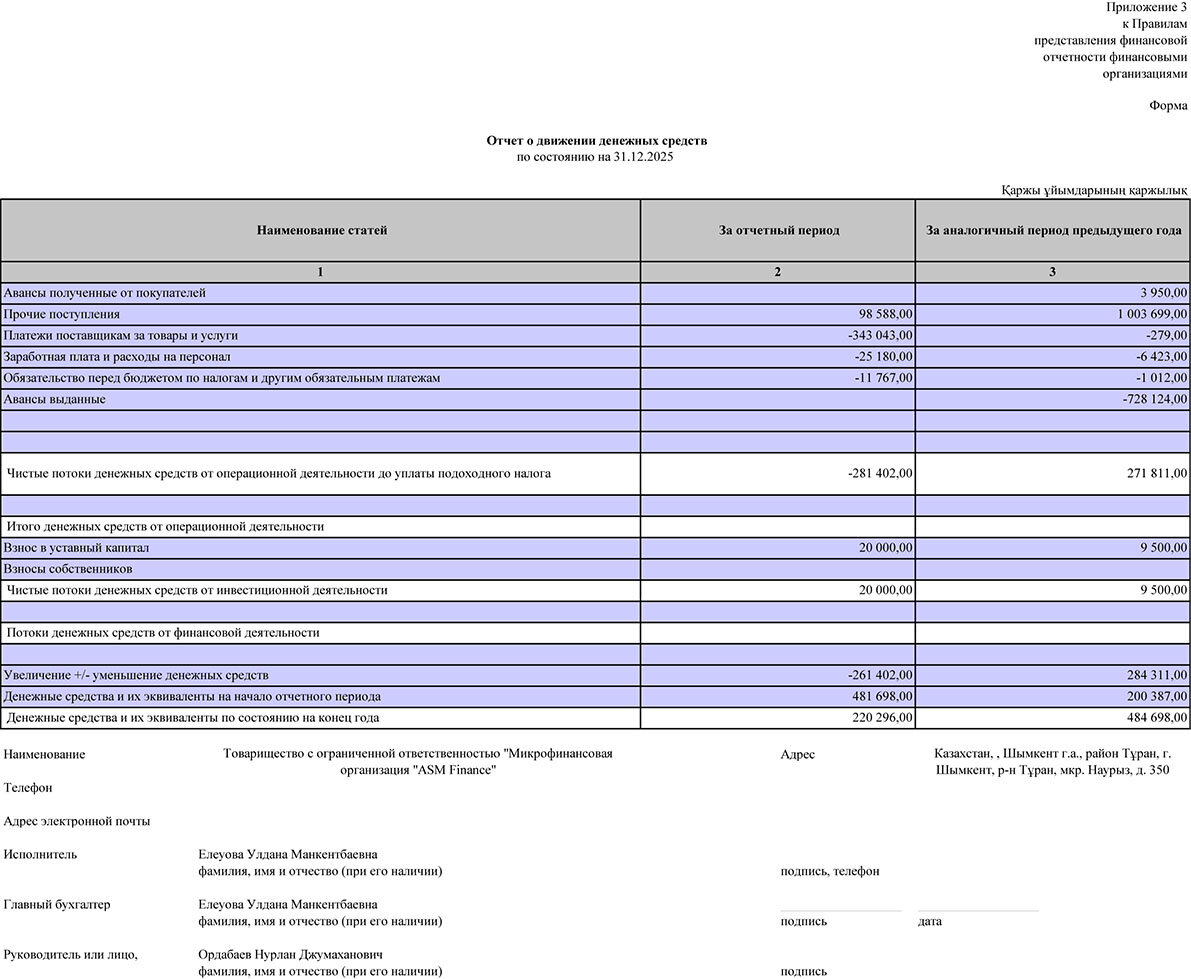Select the row 'Взнос в уставный капитал'
Screen dimensions: 1191x979
595,548
